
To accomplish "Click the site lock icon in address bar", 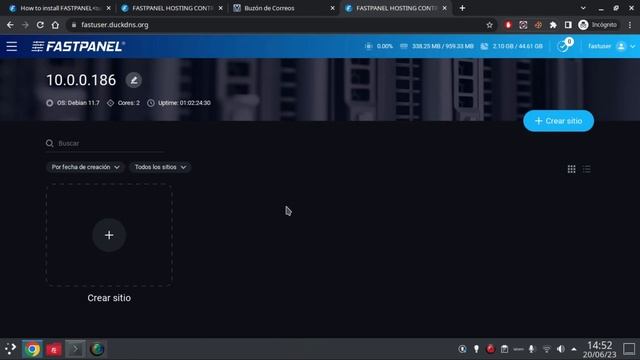I will (x=74, y=25).
